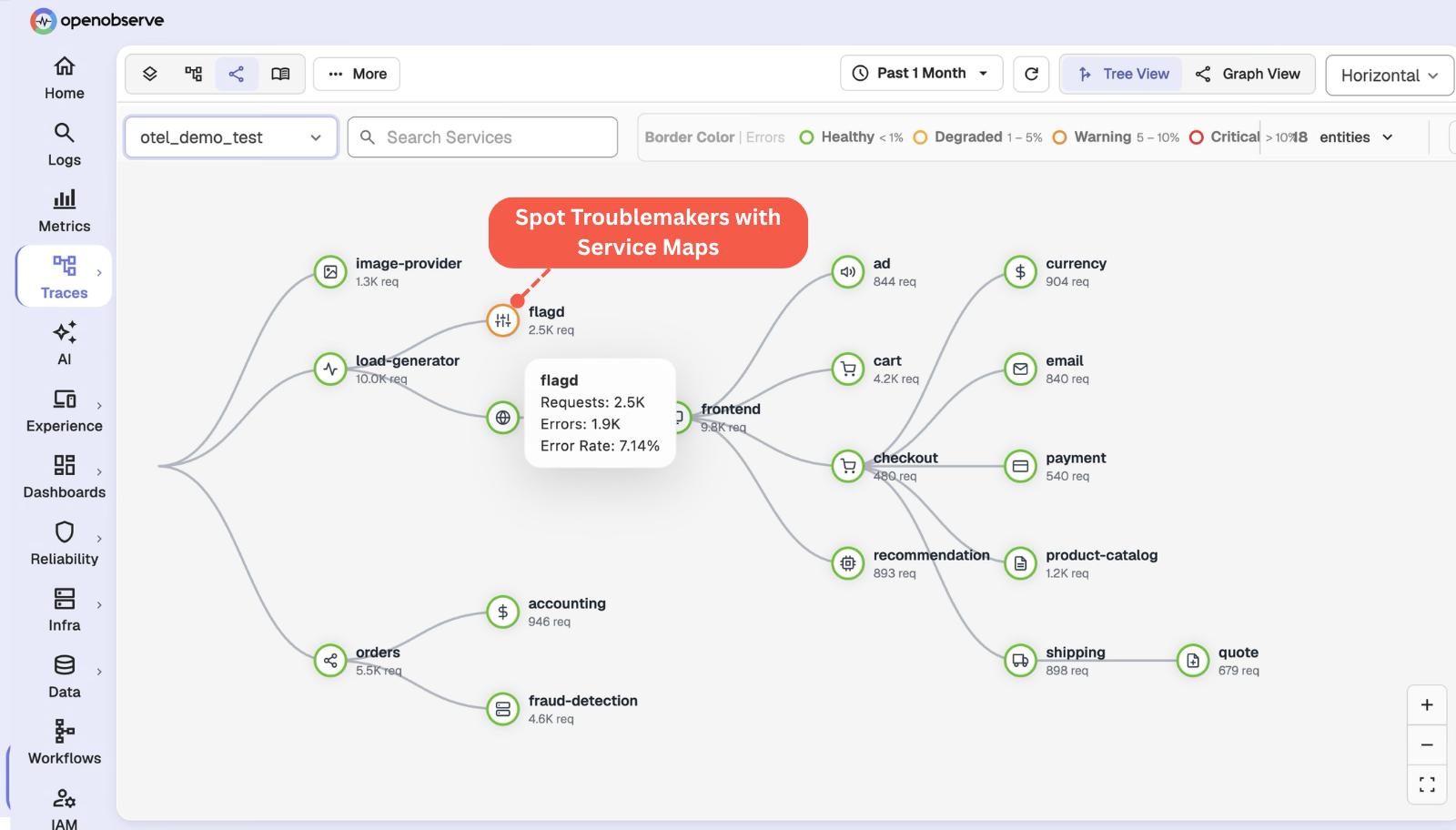Switch to Graph View

pos(1248,74)
